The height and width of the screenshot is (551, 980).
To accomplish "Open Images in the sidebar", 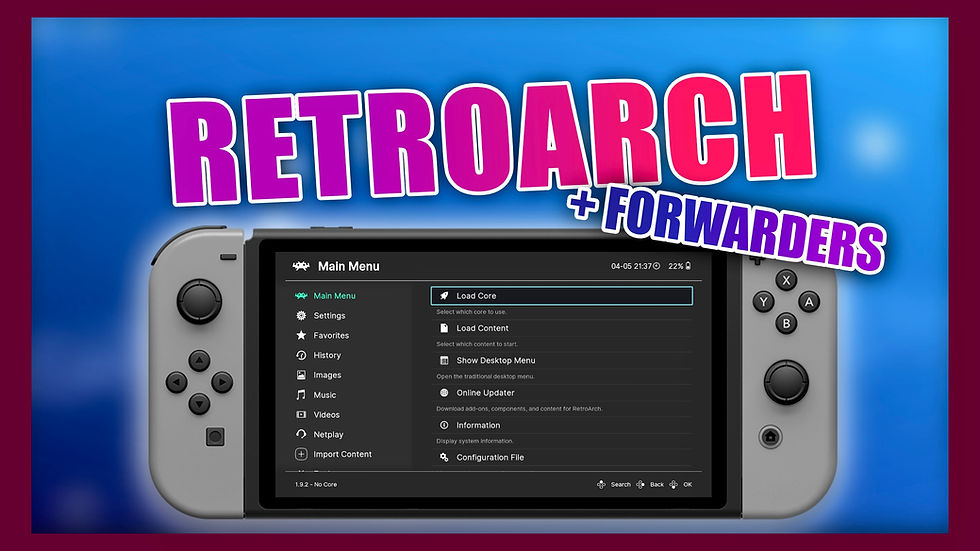I will [x=327, y=375].
